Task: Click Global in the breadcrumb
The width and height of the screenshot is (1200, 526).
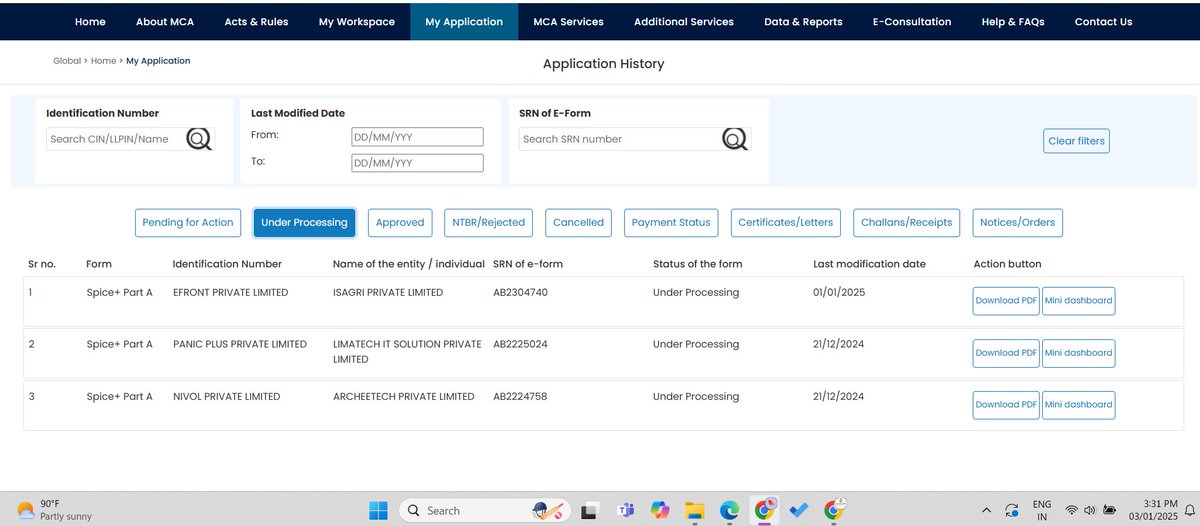Action: click(x=67, y=61)
